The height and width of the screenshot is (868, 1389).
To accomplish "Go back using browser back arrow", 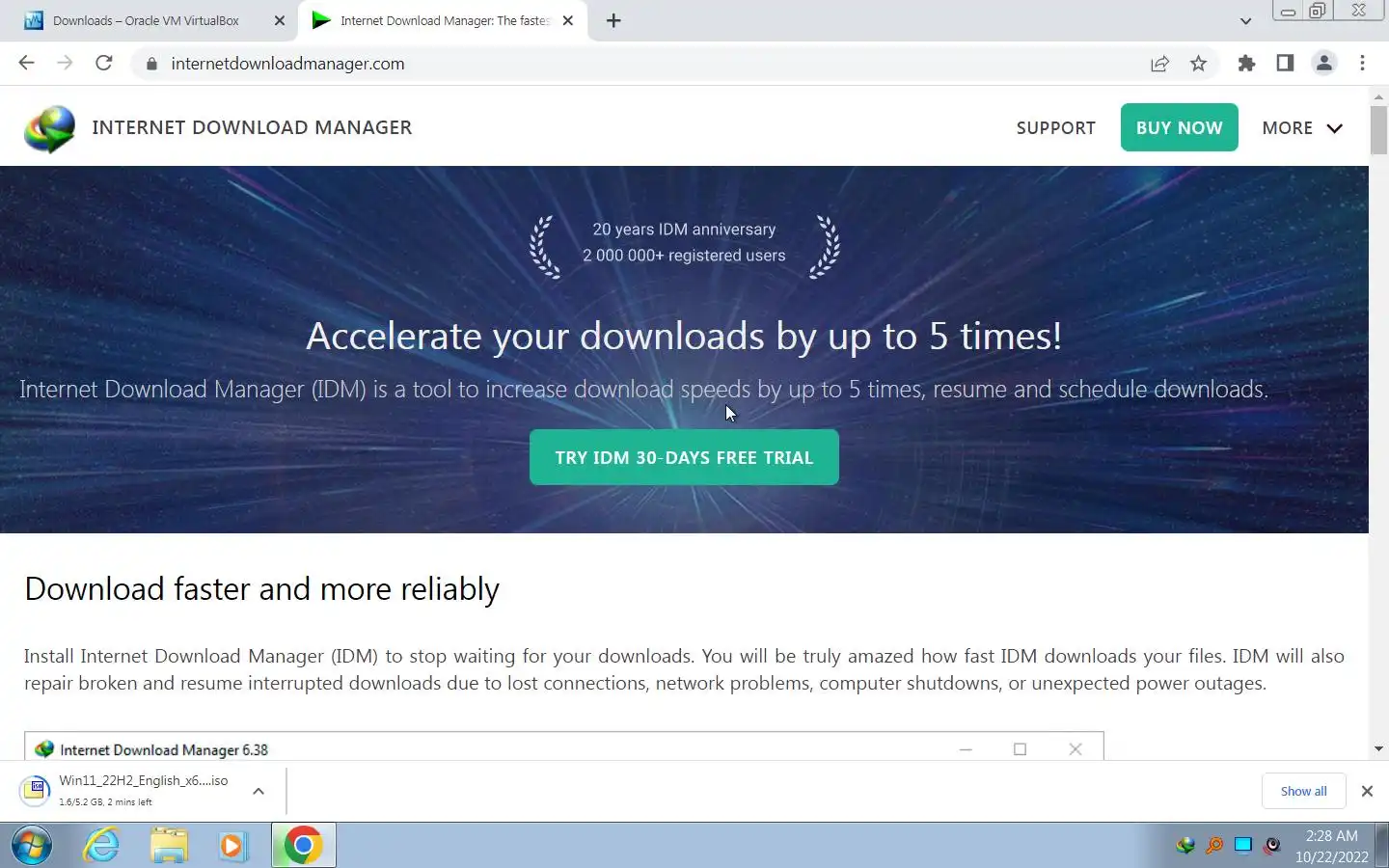I will click(26, 63).
